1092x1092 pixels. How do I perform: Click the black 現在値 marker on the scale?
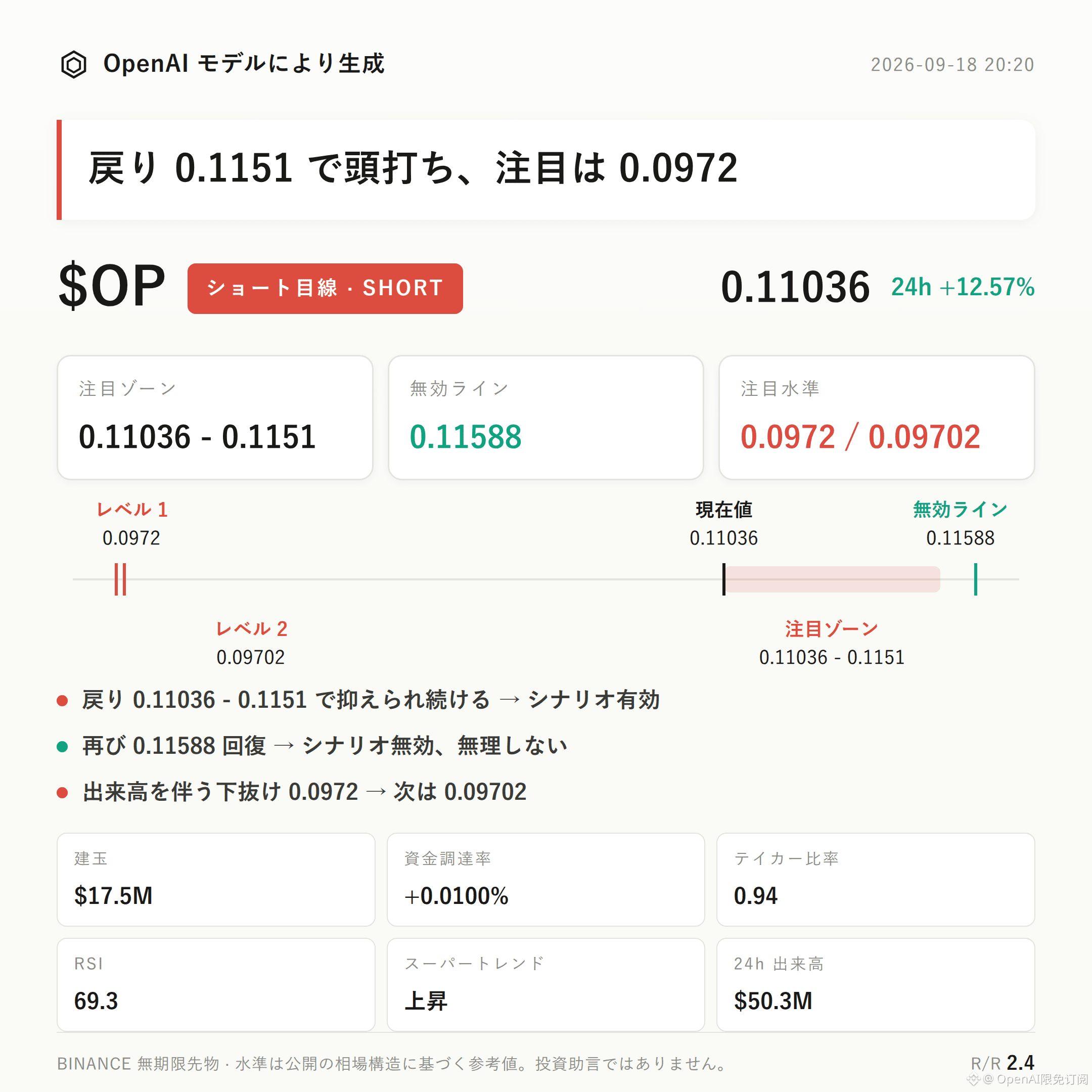723,579
